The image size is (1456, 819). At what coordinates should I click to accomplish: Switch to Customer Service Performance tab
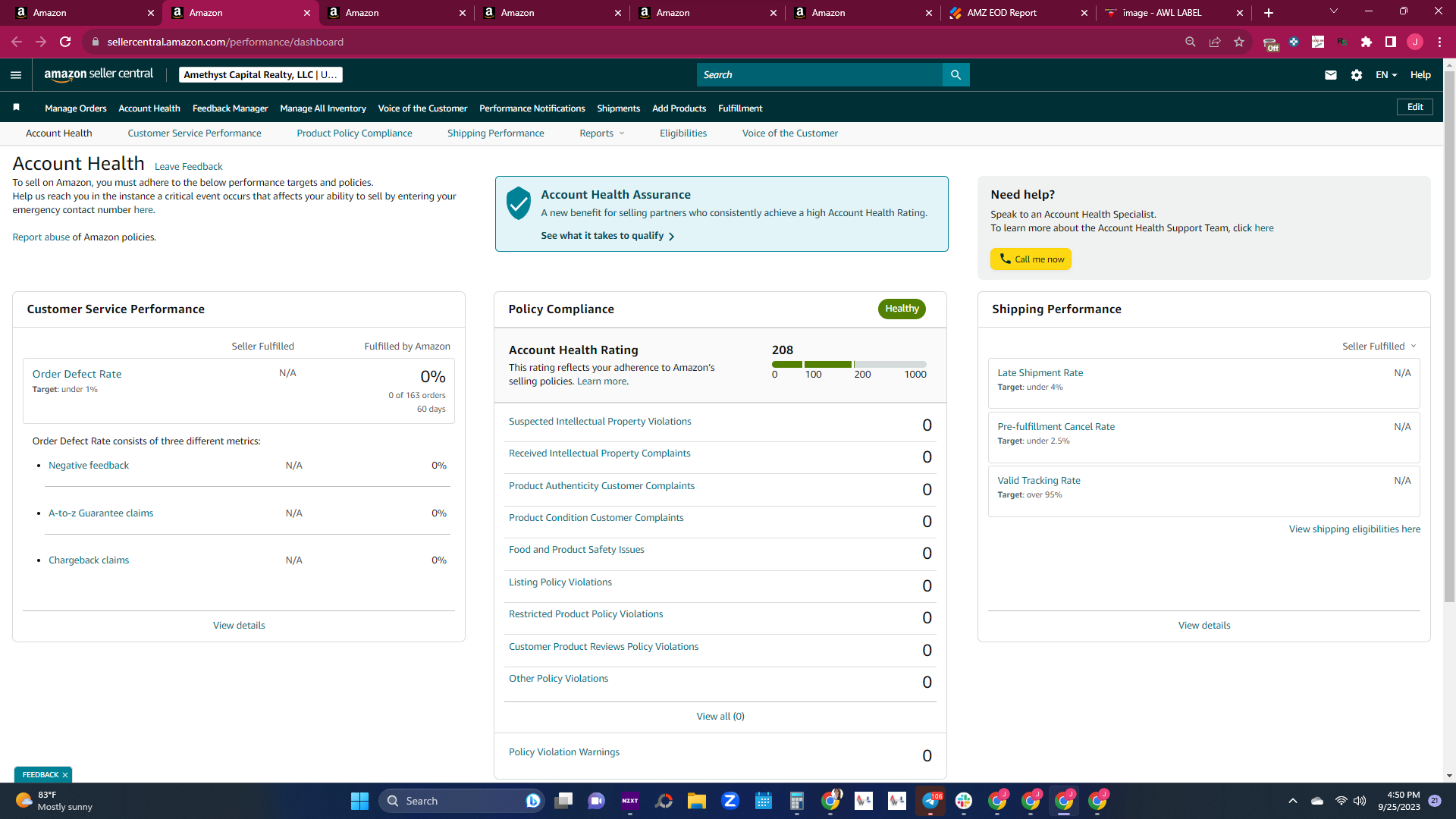[194, 133]
